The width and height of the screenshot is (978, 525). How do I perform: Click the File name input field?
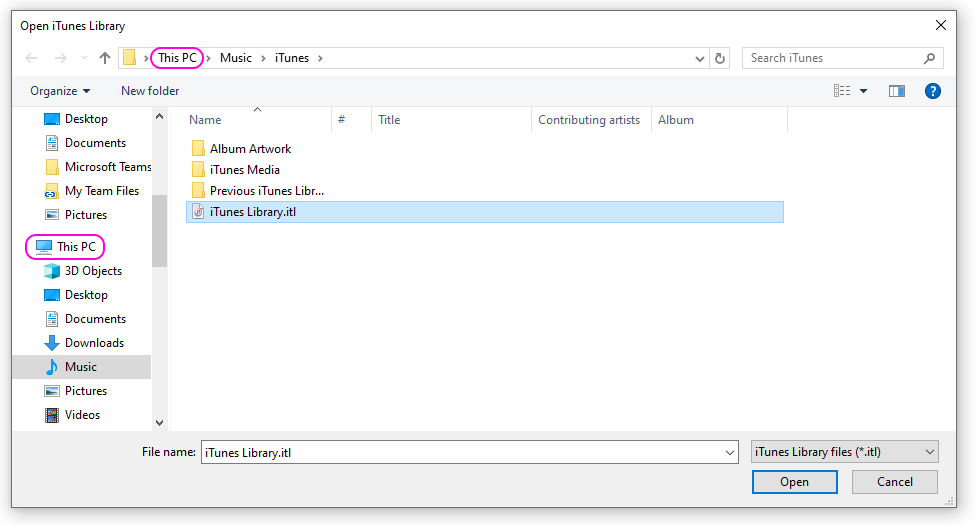coord(462,452)
